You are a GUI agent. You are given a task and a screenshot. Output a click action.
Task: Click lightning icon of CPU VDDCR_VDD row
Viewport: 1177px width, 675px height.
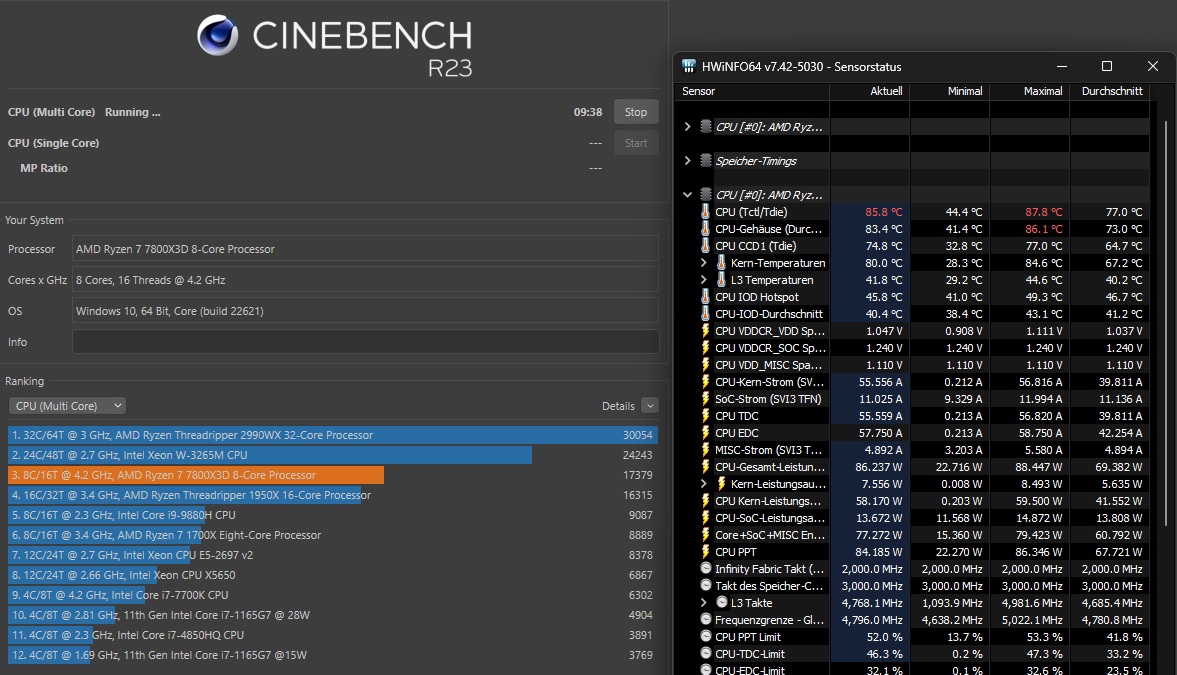[x=706, y=330]
